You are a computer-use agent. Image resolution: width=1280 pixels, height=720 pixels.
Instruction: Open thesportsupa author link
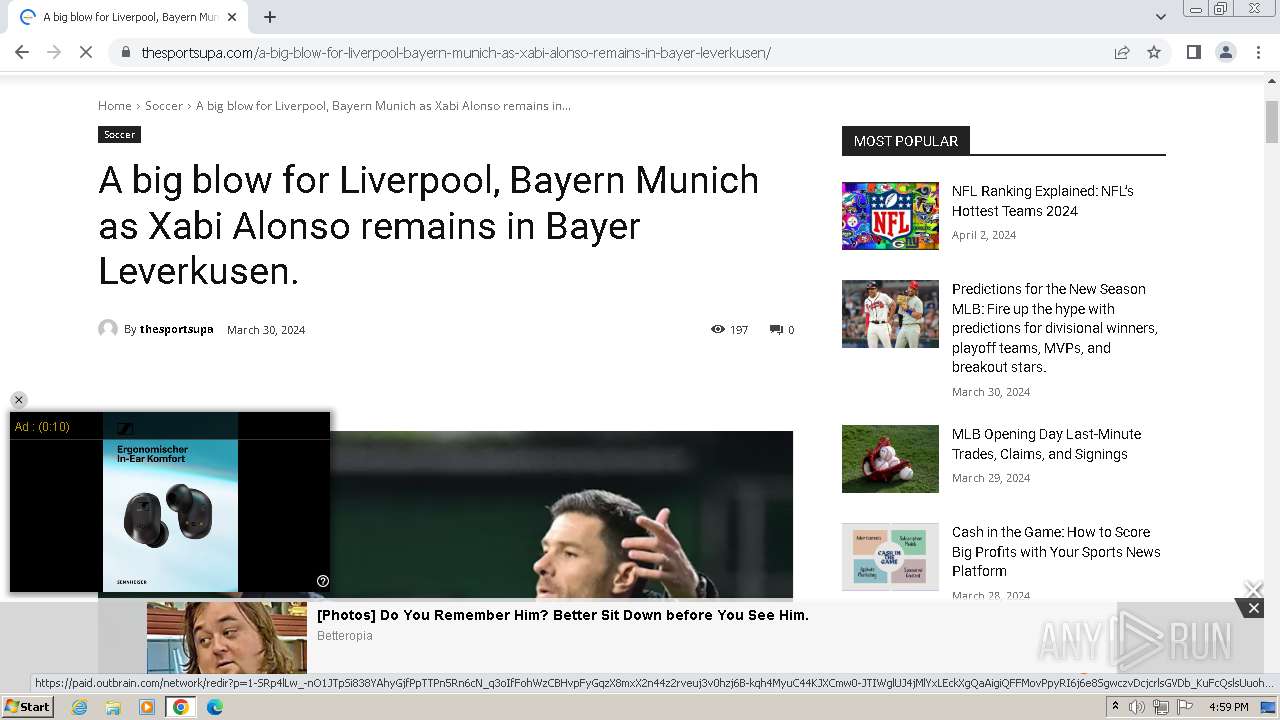(176, 329)
